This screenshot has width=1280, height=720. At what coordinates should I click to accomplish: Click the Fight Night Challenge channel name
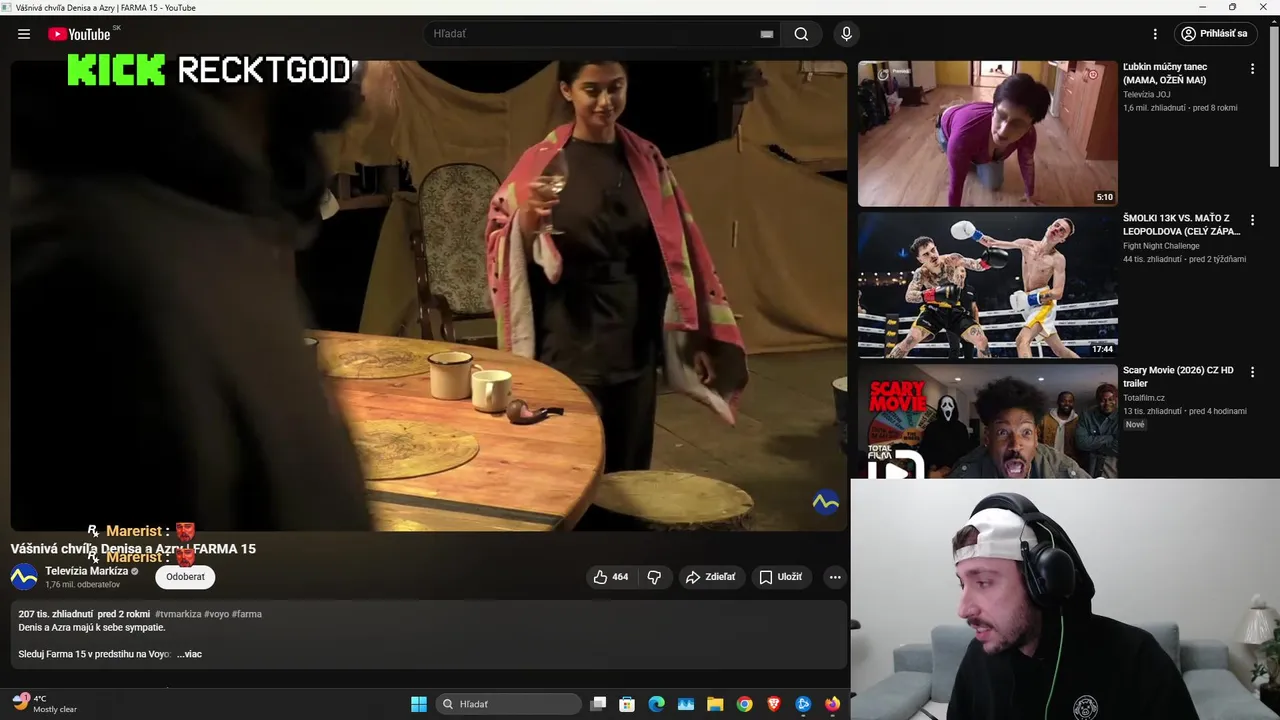coord(1160,246)
